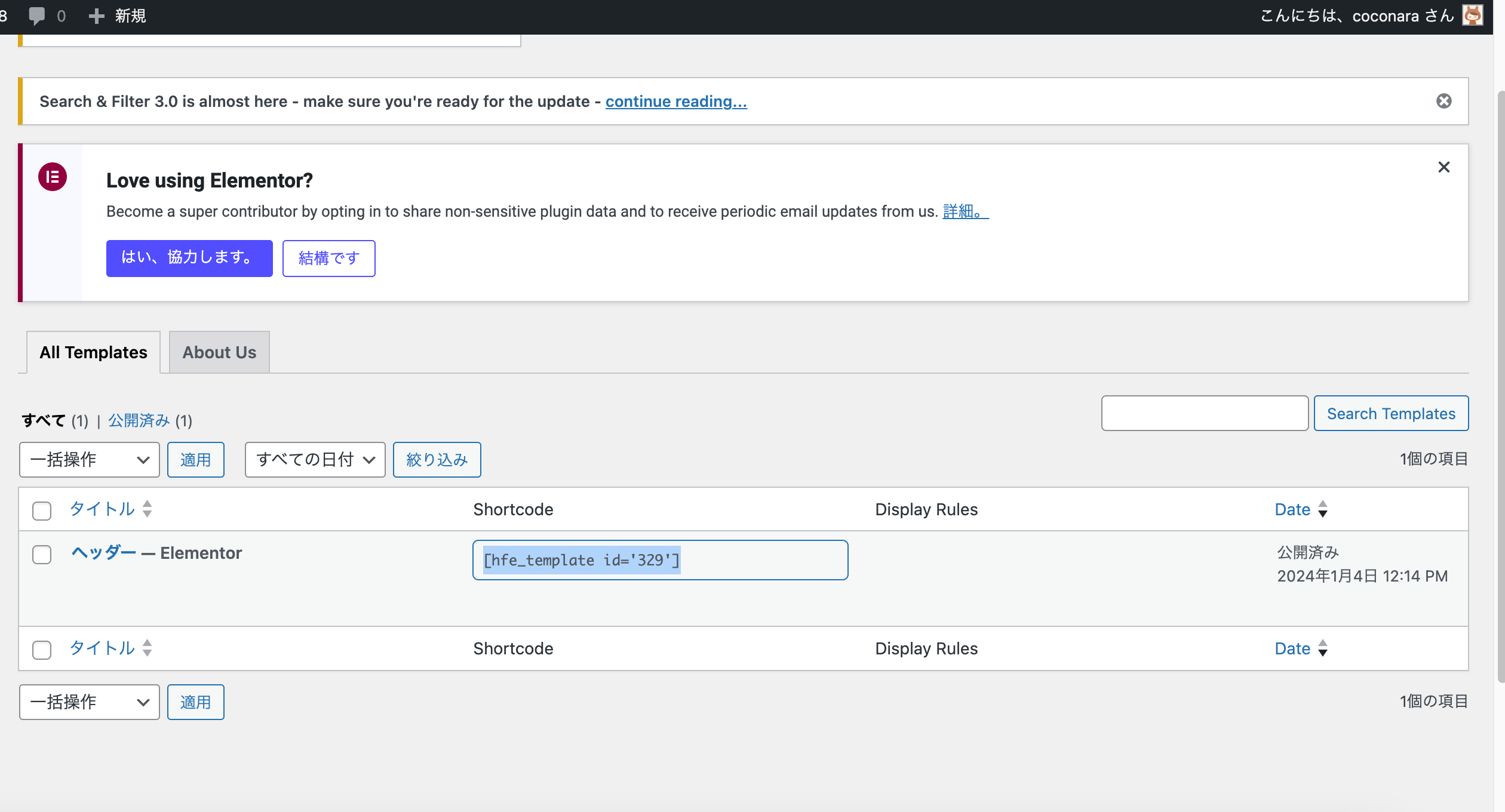Image resolution: width=1505 pixels, height=812 pixels.
Task: Sort by the bottom Date column arrow
Action: pyautogui.click(x=1322, y=648)
